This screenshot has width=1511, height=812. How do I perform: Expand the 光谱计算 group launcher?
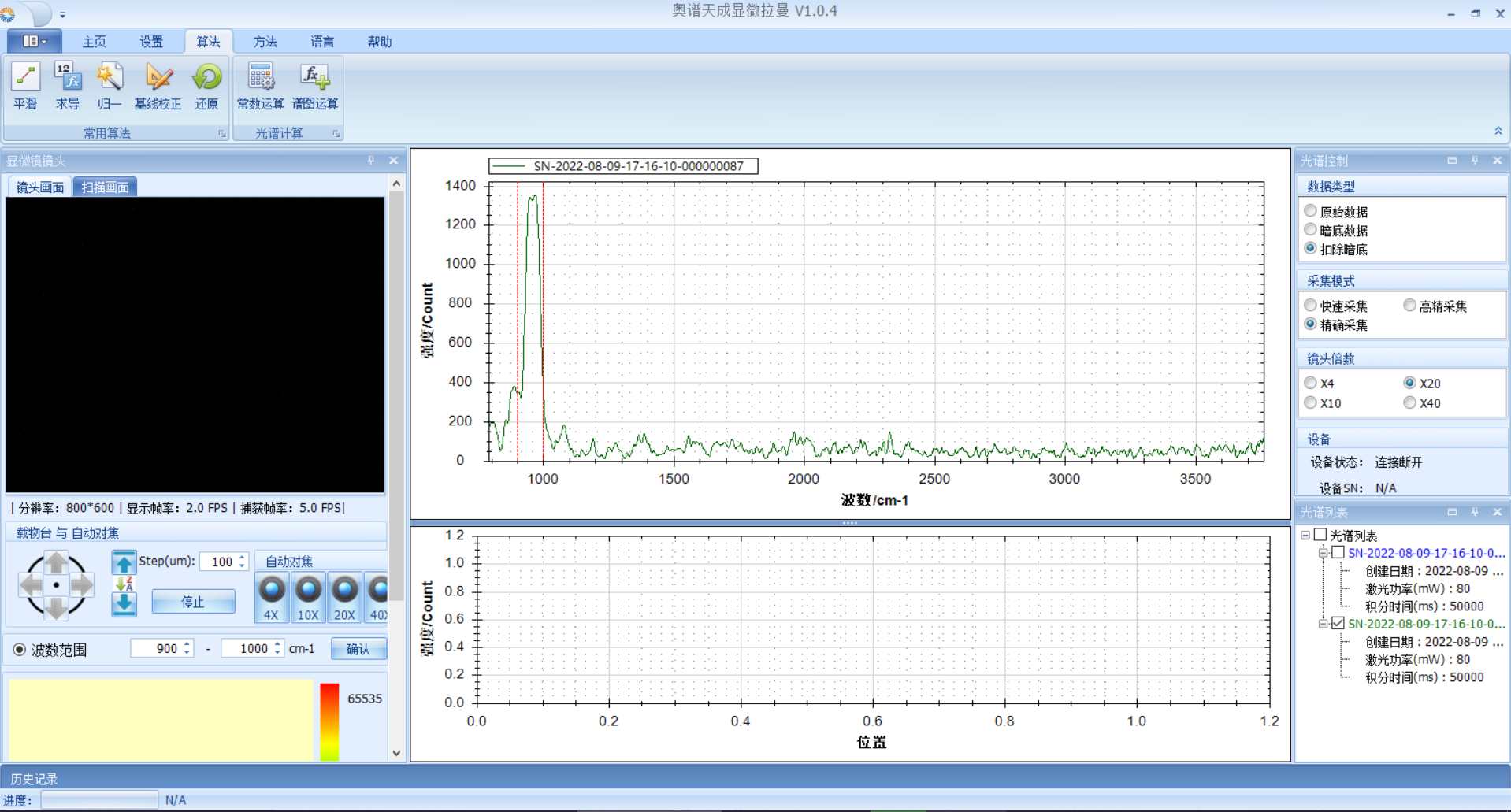(336, 134)
